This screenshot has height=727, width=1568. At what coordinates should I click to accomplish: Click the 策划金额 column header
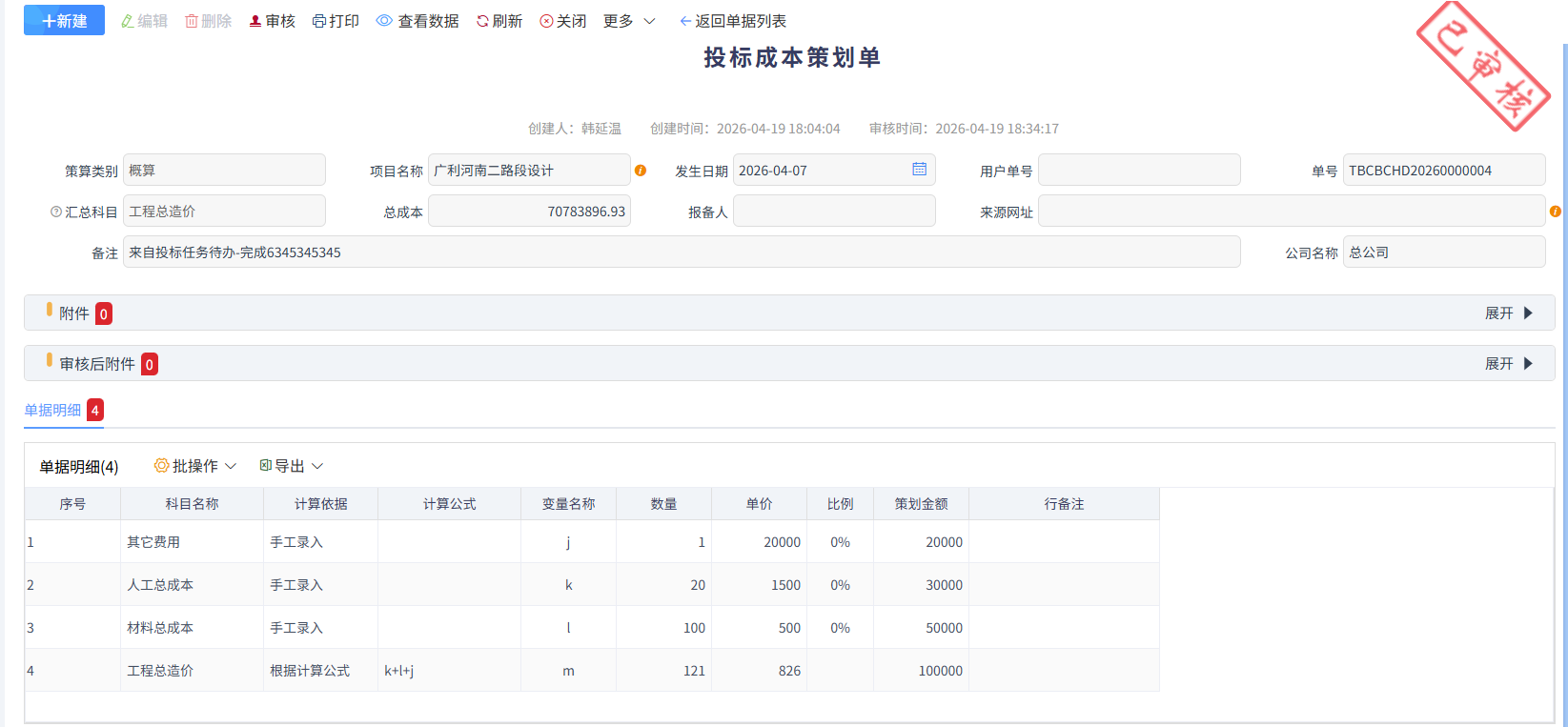click(x=922, y=504)
